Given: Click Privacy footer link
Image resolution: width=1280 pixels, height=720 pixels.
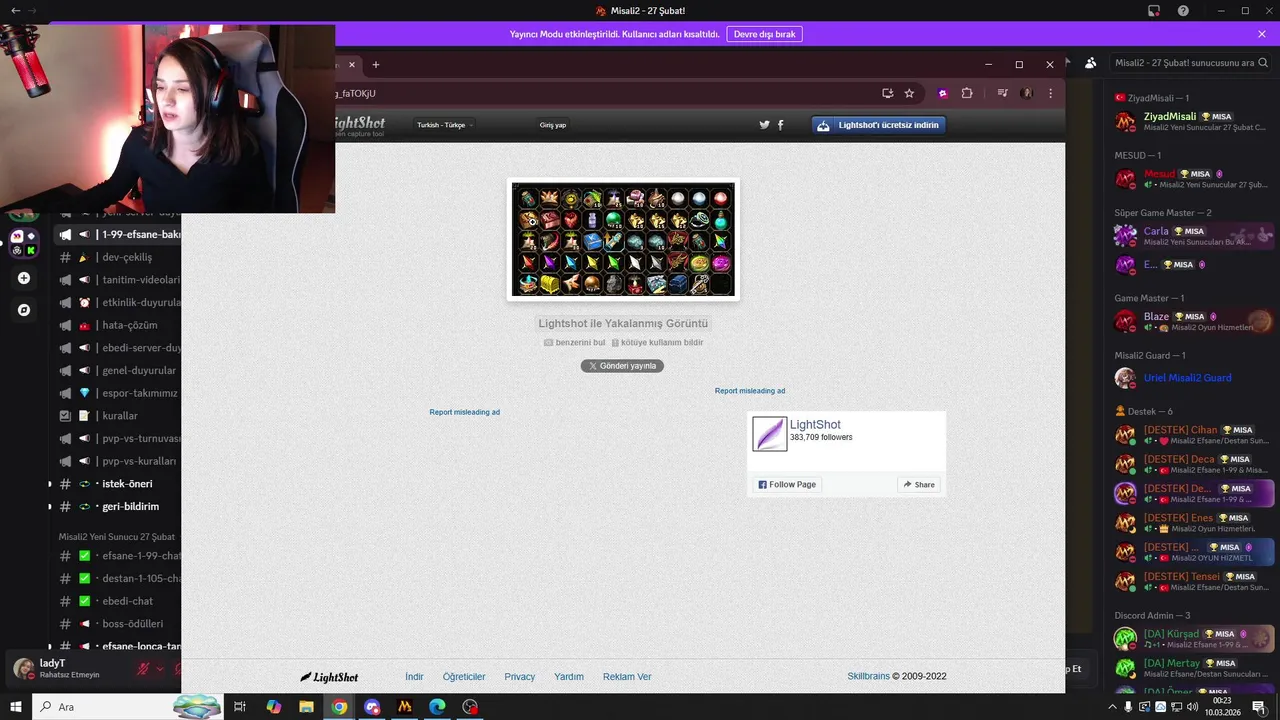Looking at the screenshot, I should pyautogui.click(x=519, y=677).
